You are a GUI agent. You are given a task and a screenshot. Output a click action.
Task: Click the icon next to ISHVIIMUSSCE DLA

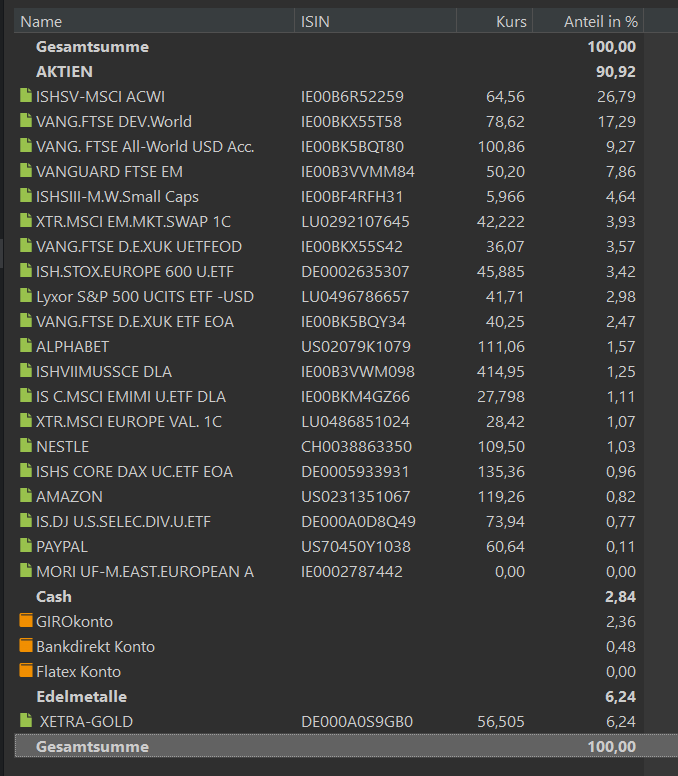(26, 370)
